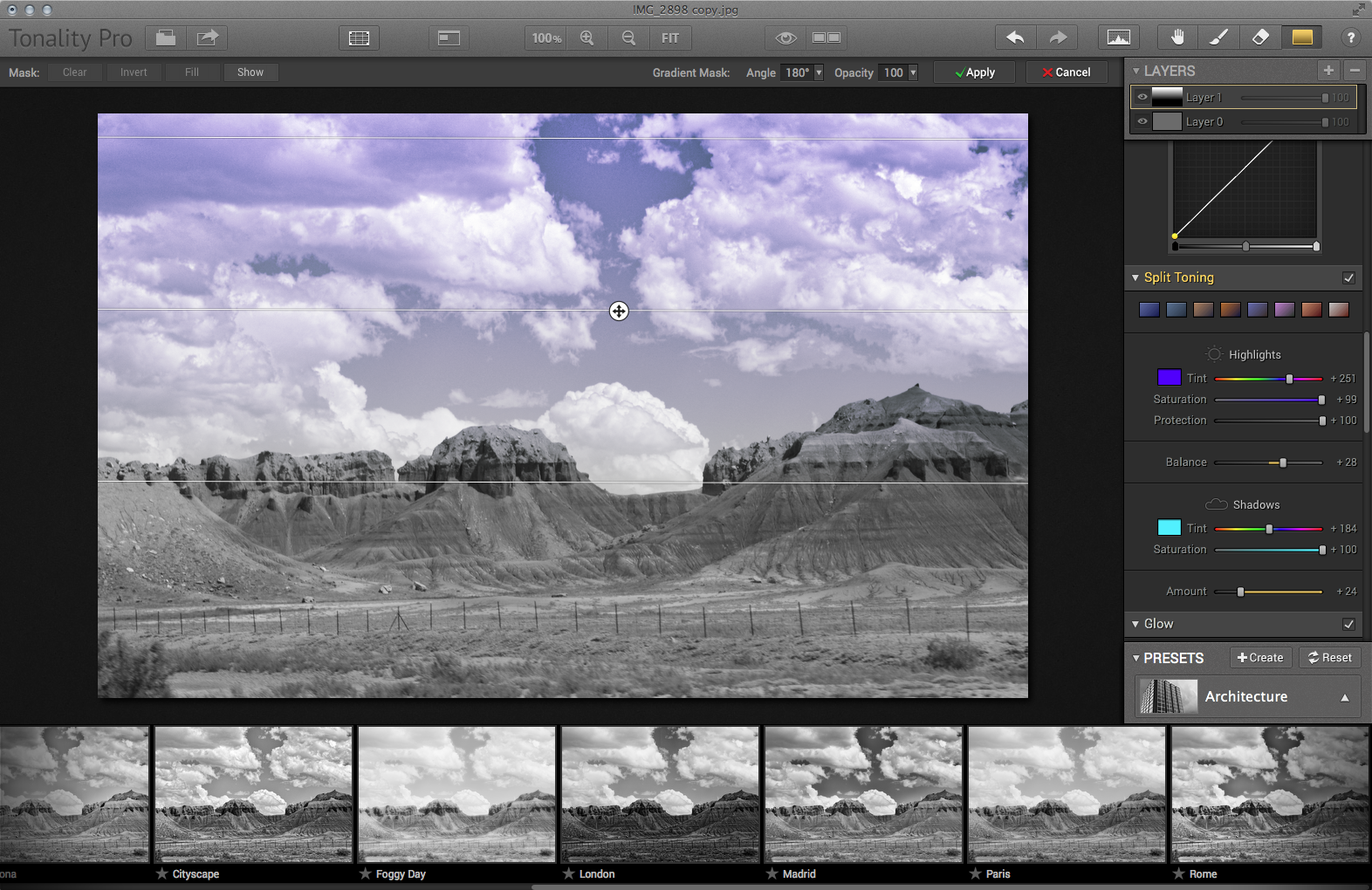Select Layer 0 in layers list
The width and height of the screenshot is (1372, 890).
(1245, 121)
